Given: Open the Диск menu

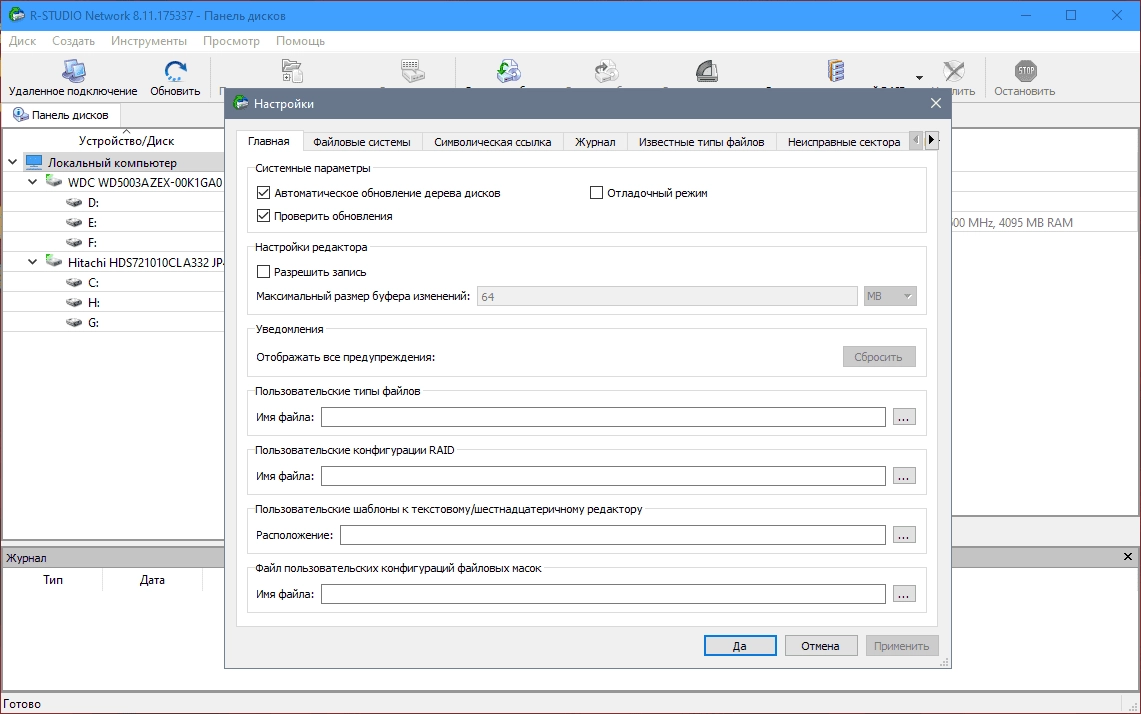Looking at the screenshot, I should [23, 41].
